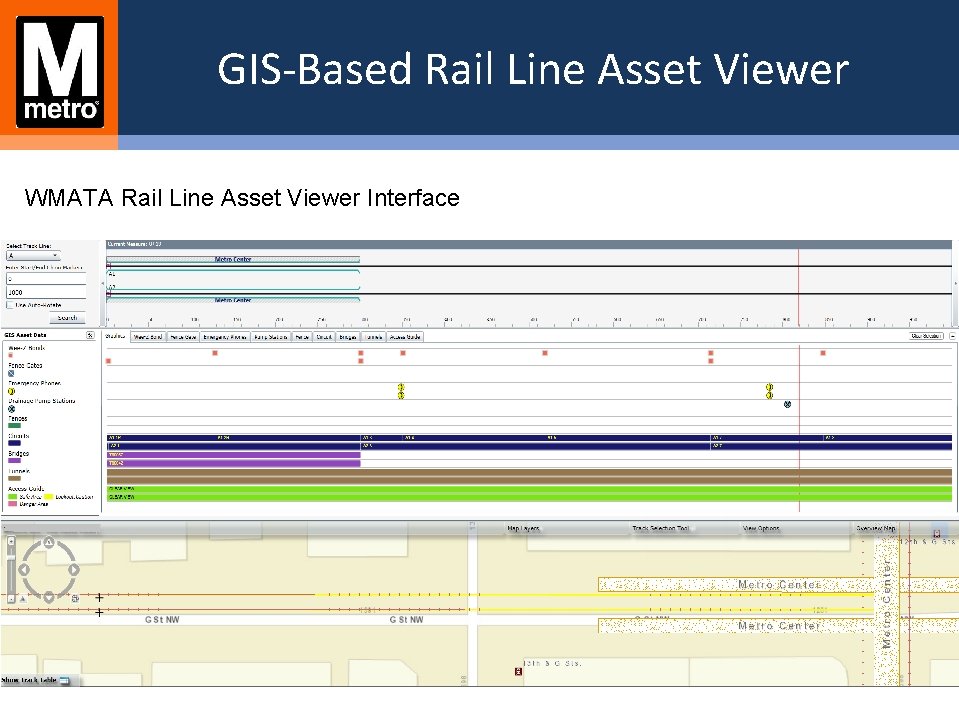Collapse the left search panel arrow
This screenshot has height=719, width=959.
(102, 284)
